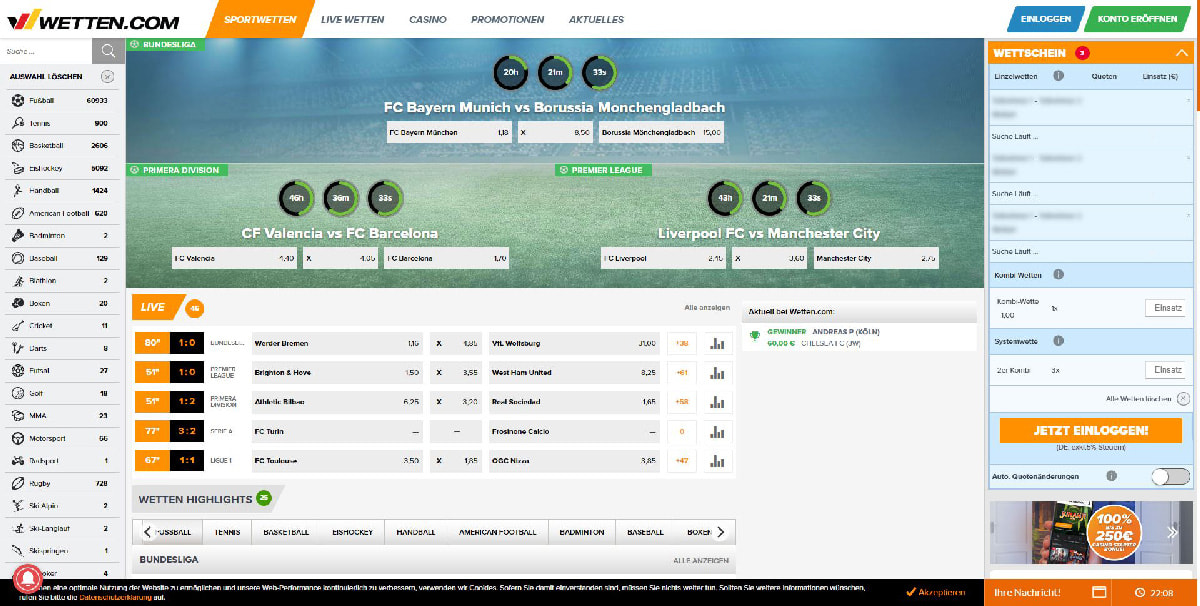Open statistics chart for FC Turin match
This screenshot has height=606, width=1200.
(717, 431)
